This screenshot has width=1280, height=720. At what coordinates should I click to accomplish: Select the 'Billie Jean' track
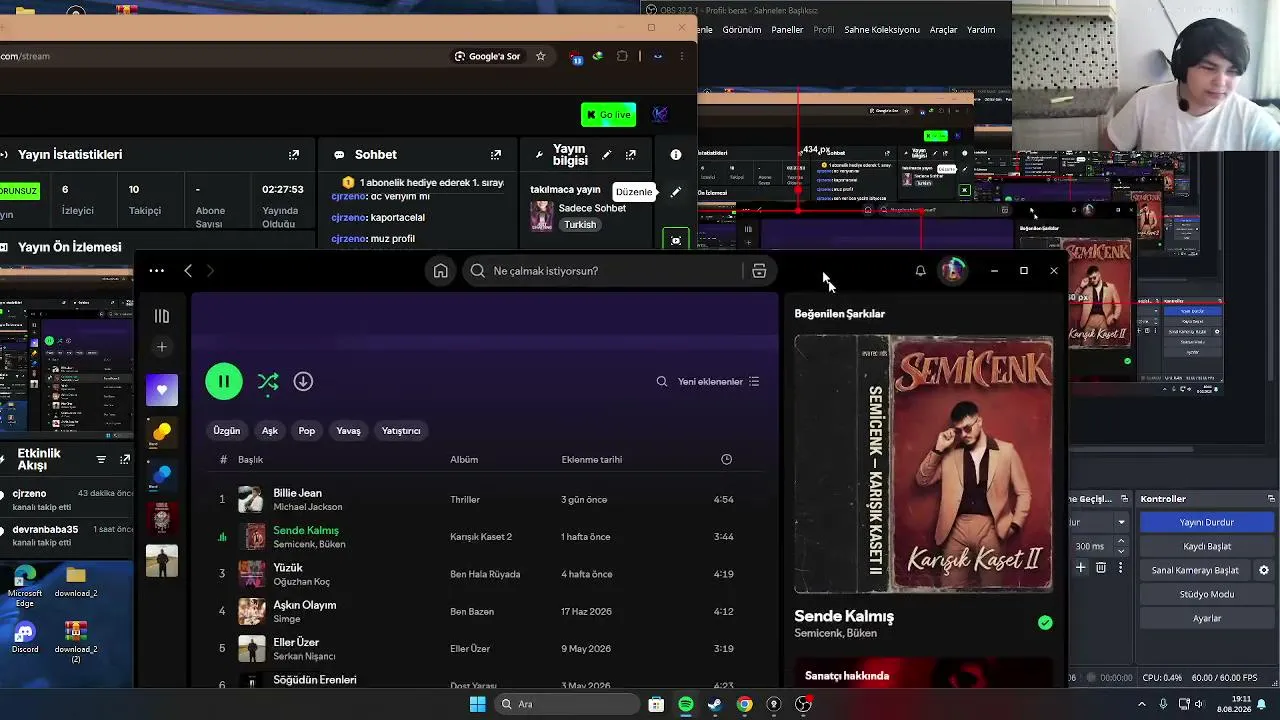click(297, 493)
